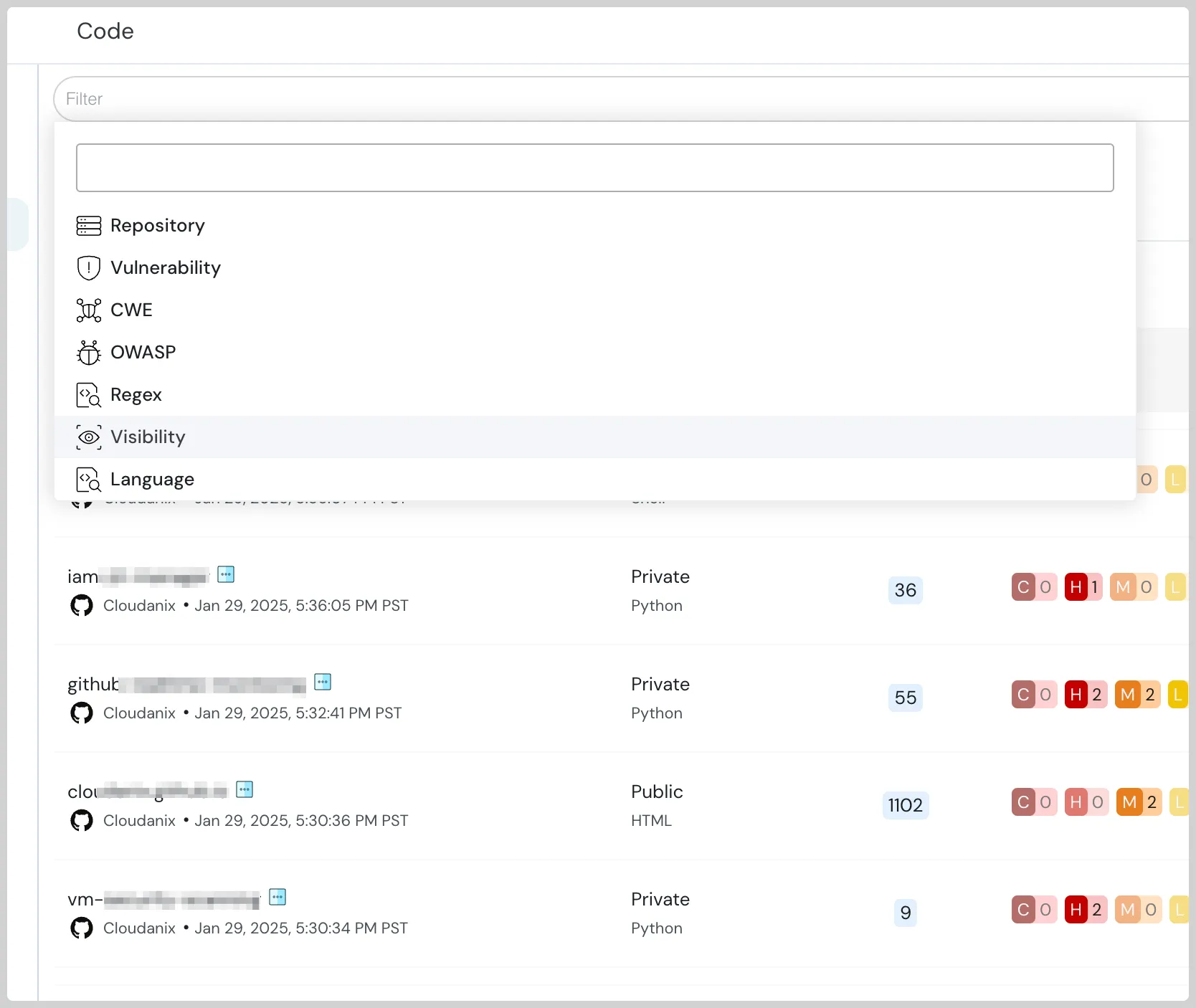Choose OWASP from the filter menu
Image resolution: width=1196 pixels, height=1008 pixels.
[x=143, y=352]
